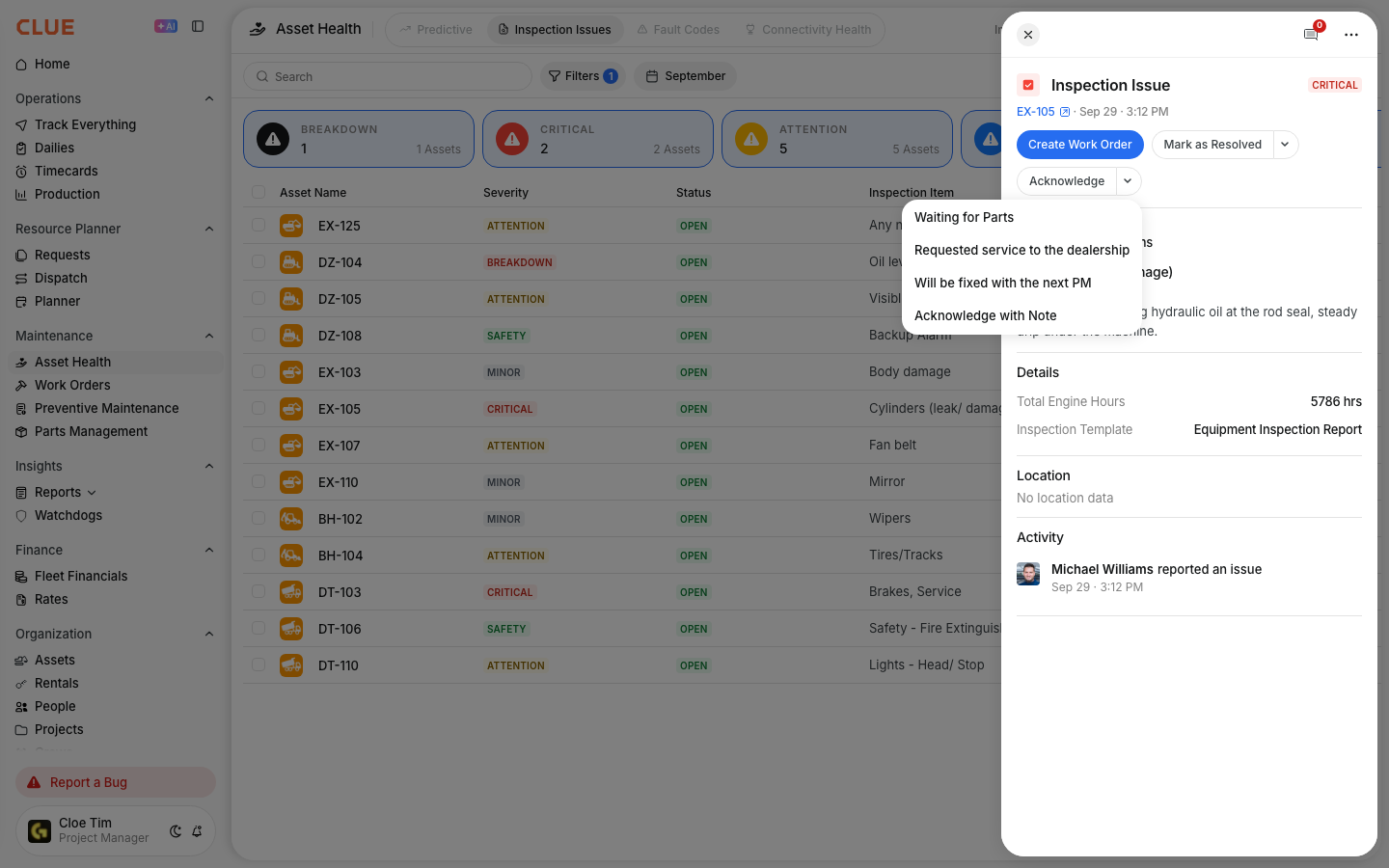The width and height of the screenshot is (1389, 868).
Task: Collapse the Maintenance sidebar section
Action: pos(209,336)
